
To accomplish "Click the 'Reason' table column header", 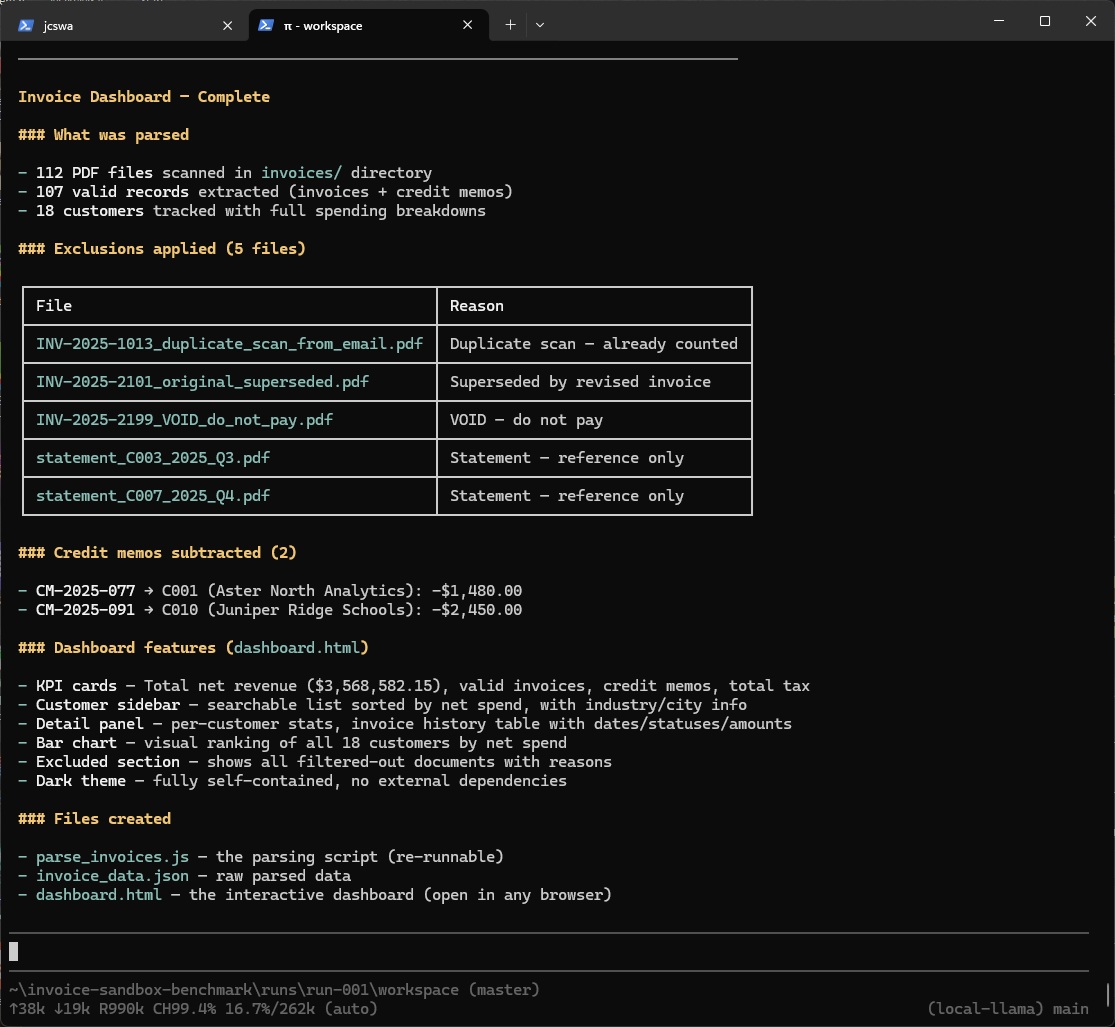I will [476, 306].
